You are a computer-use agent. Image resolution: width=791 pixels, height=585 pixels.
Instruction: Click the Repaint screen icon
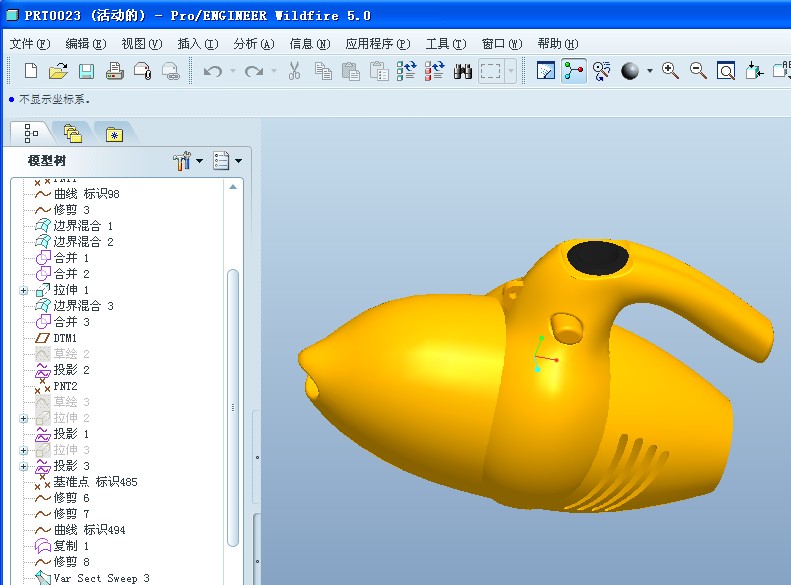546,71
